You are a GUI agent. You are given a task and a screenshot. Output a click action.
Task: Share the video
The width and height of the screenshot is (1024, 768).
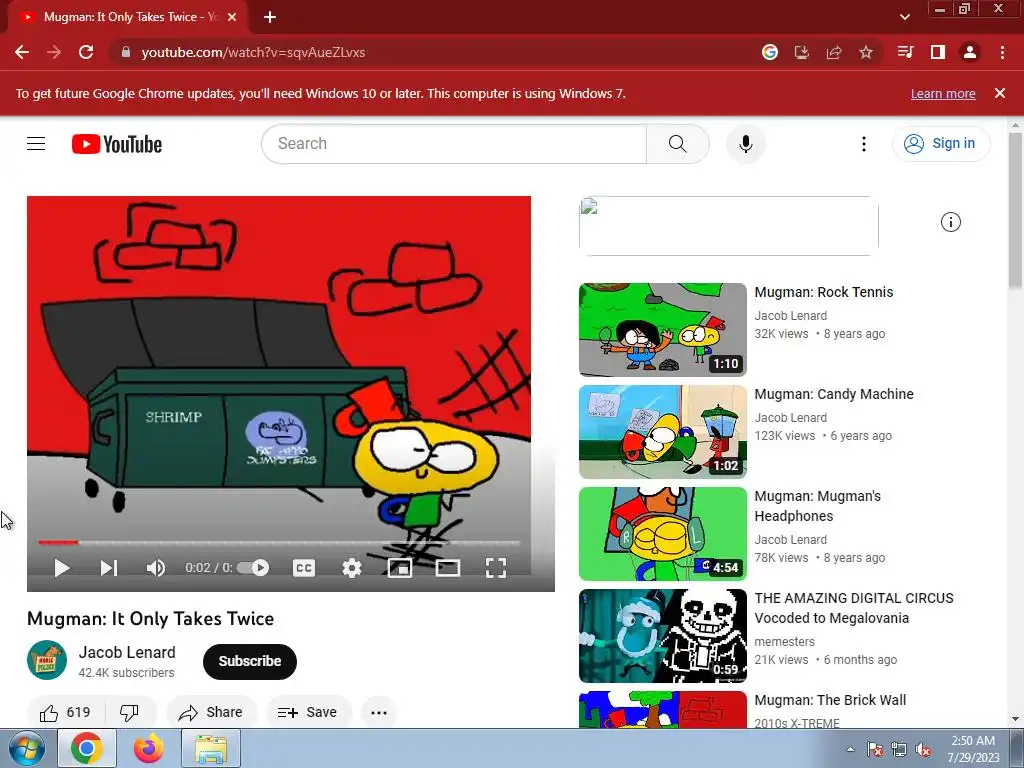[x=212, y=712]
